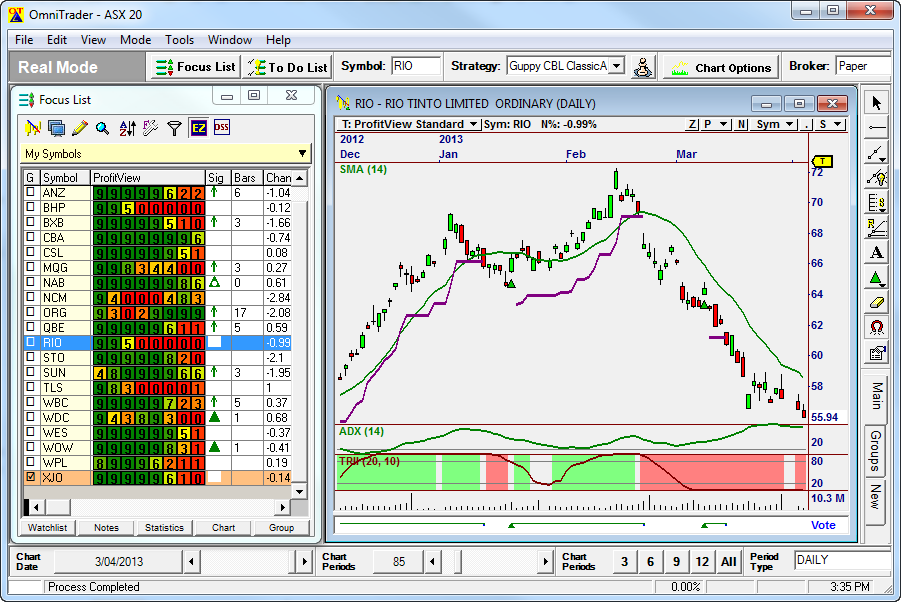Screen dimensions: 901x602
Task: Check the SUN row checkbox
Action: pos(30,372)
